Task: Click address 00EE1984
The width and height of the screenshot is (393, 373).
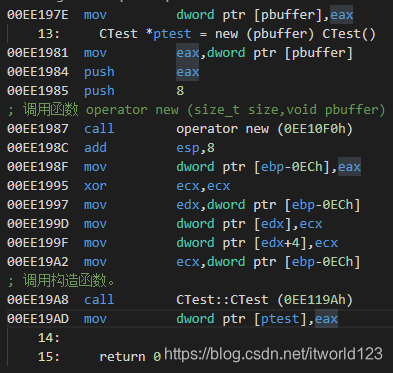Action: pos(38,72)
